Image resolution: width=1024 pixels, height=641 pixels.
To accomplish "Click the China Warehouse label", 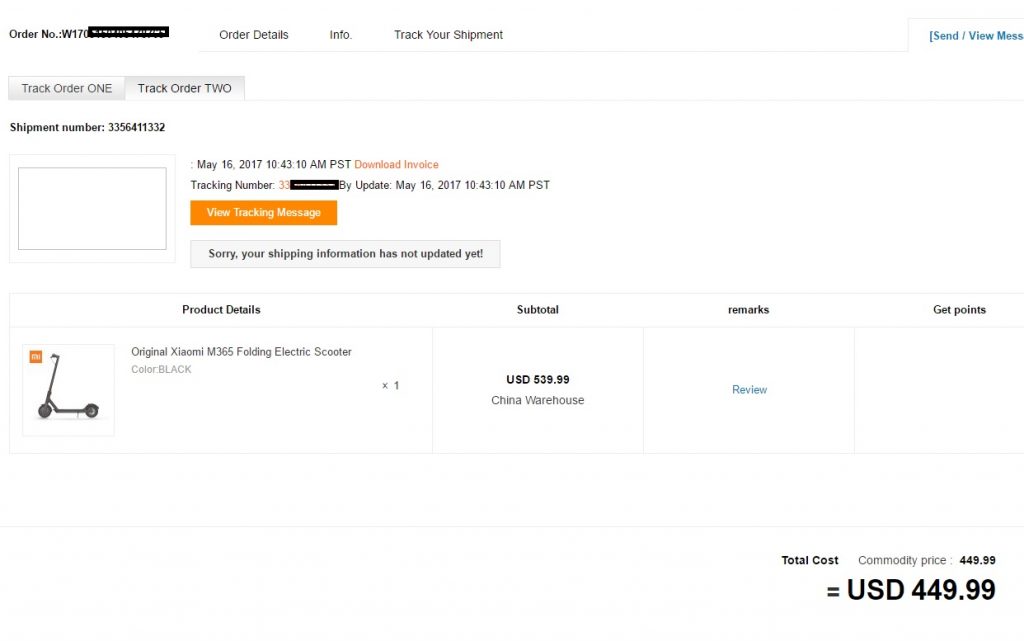I will click(537, 400).
